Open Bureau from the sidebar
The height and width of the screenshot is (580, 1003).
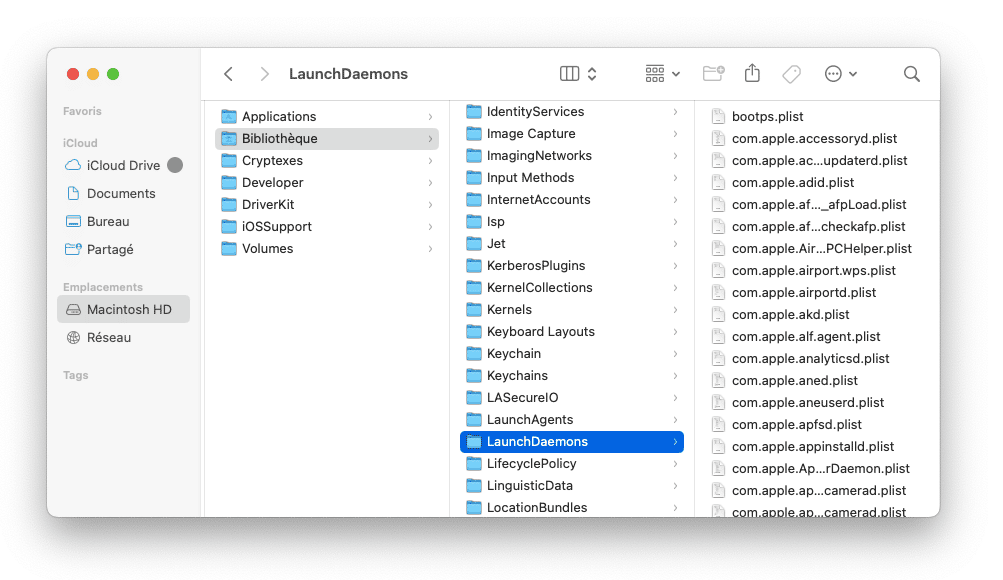click(x=108, y=221)
